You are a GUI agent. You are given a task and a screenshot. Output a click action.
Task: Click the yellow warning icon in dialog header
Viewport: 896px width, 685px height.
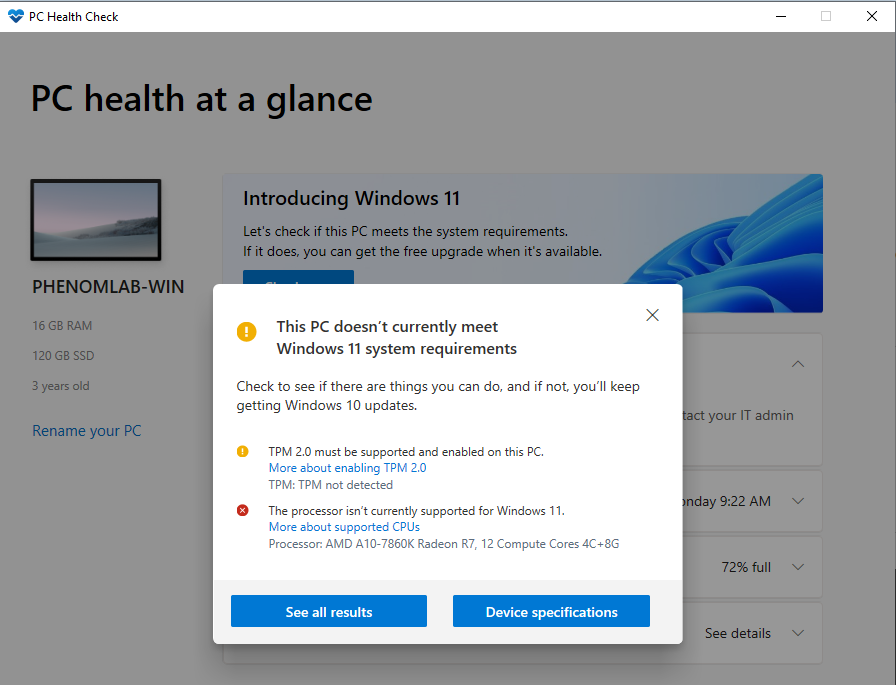[x=246, y=332]
